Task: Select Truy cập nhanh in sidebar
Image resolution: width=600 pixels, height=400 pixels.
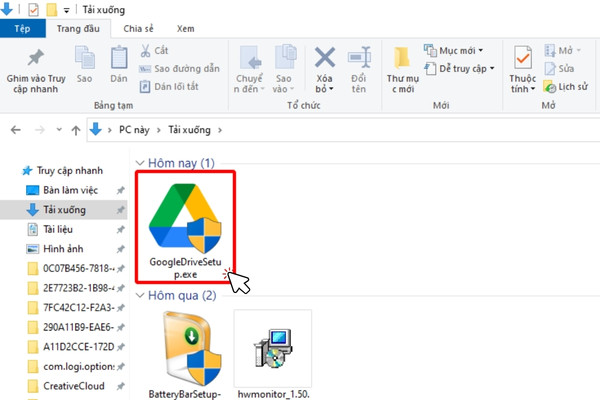Action: pyautogui.click(x=62, y=171)
